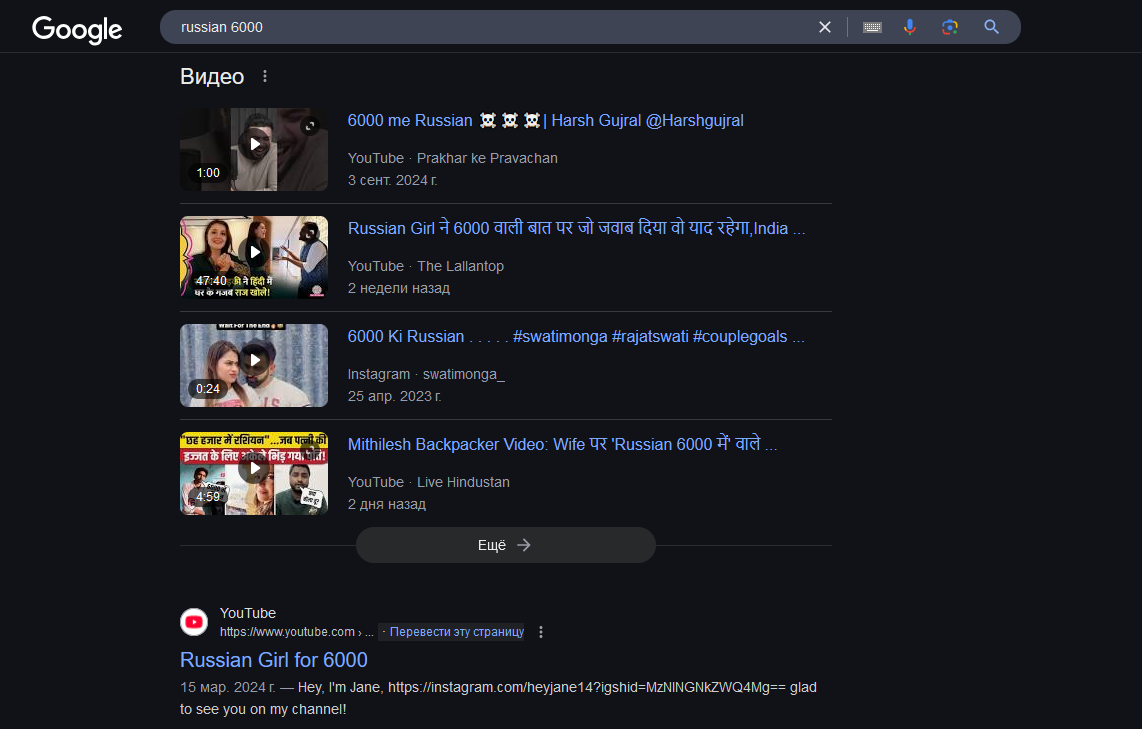
Task: Clear the search query with X icon
Action: [x=824, y=27]
